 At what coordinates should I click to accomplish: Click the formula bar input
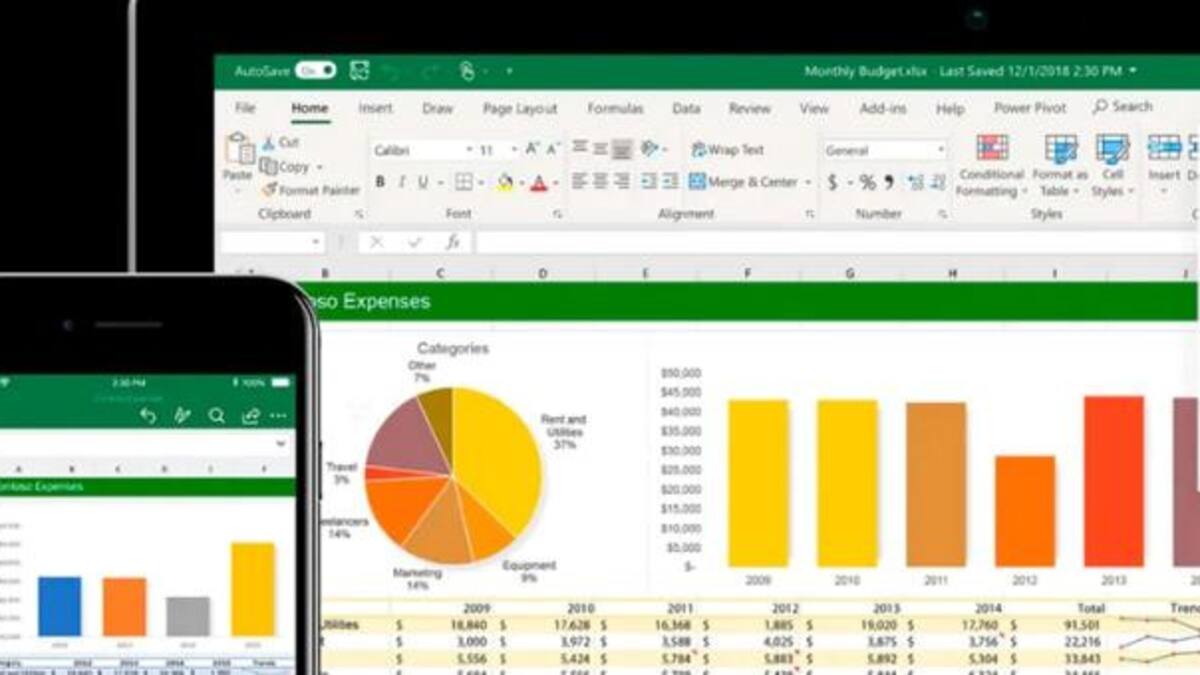(x=835, y=242)
